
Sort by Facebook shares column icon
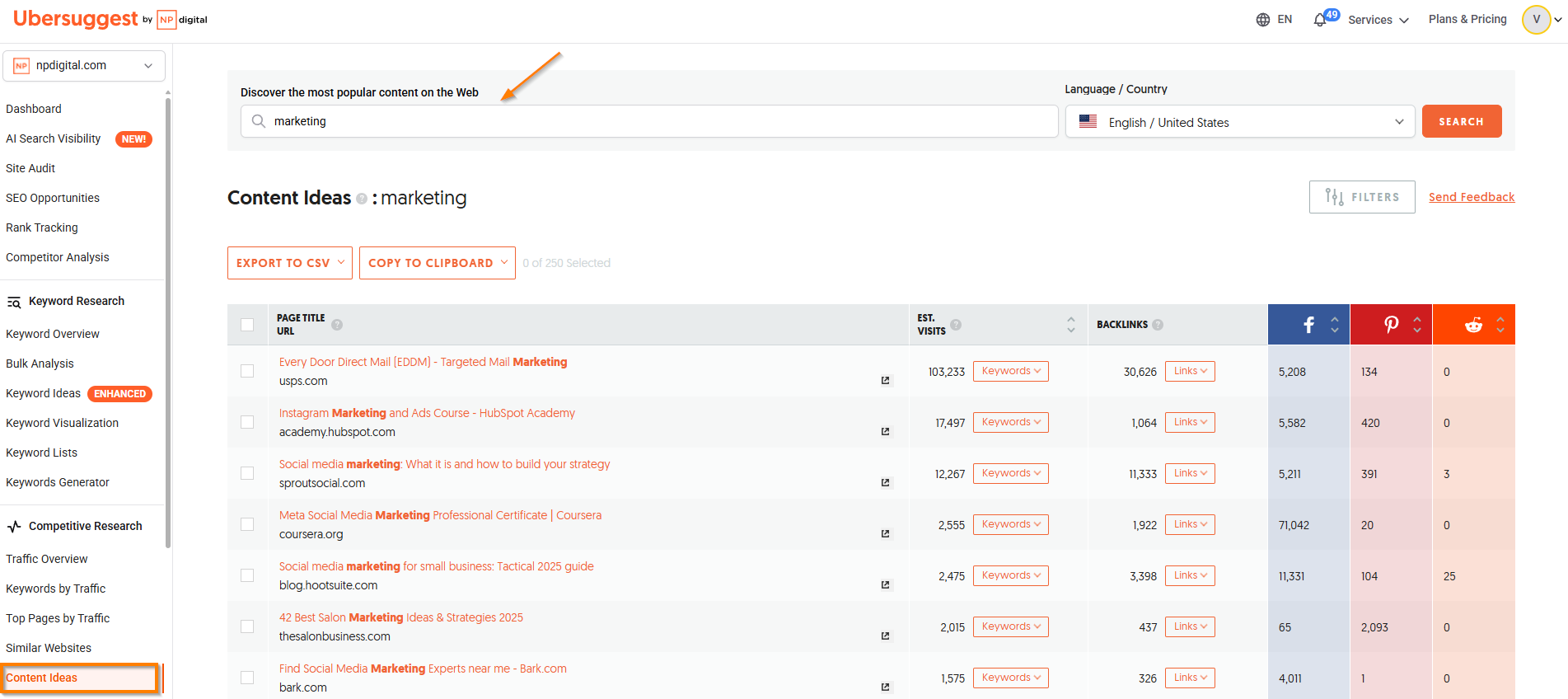point(1335,325)
